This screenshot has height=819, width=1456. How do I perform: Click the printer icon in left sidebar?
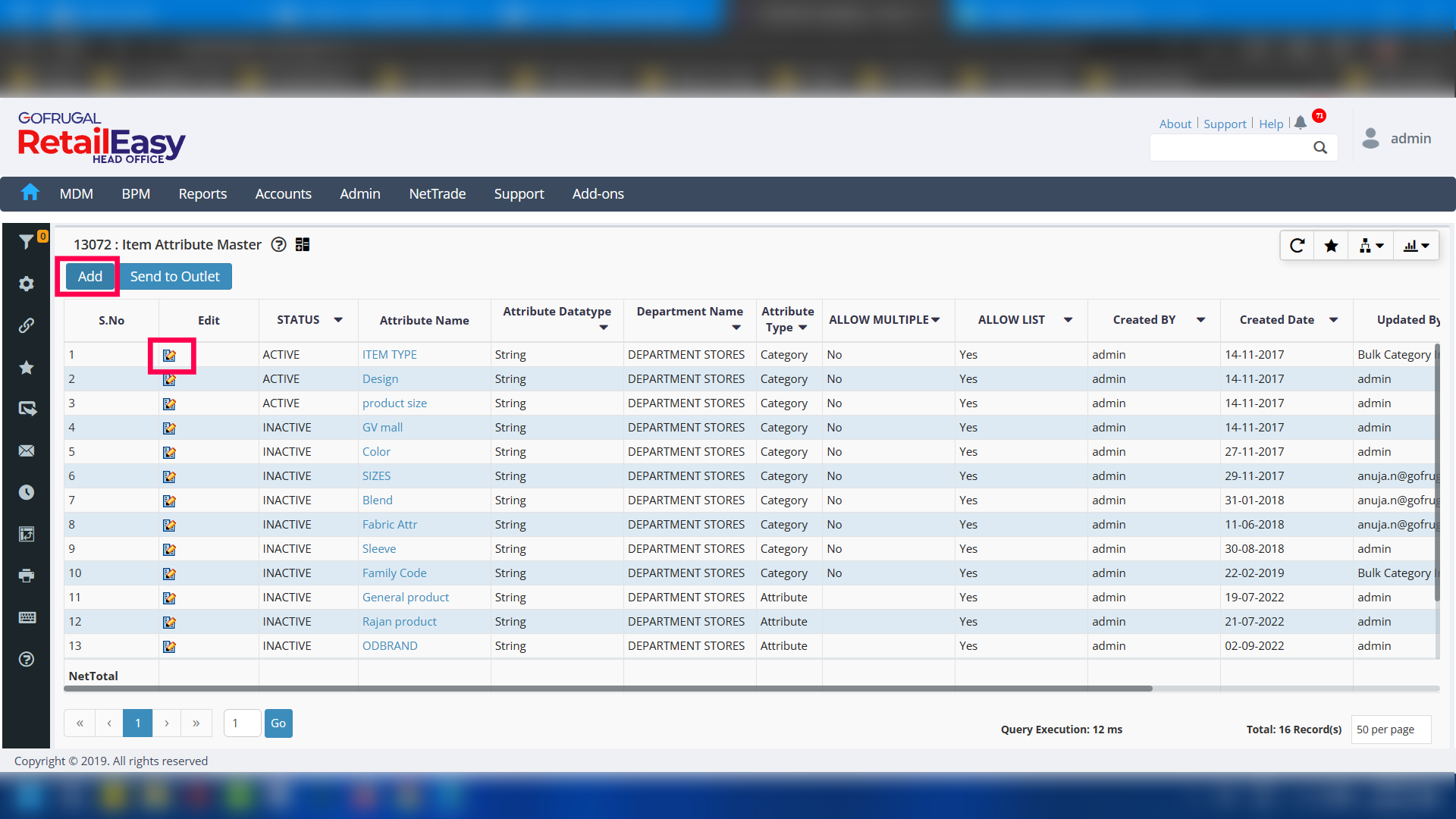27,576
